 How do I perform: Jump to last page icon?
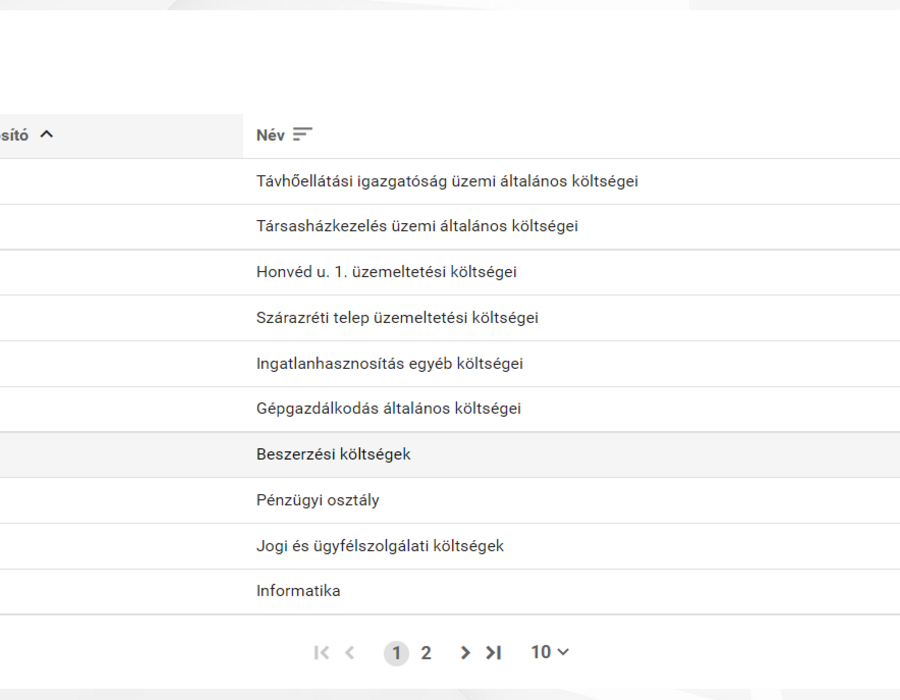[x=494, y=653]
